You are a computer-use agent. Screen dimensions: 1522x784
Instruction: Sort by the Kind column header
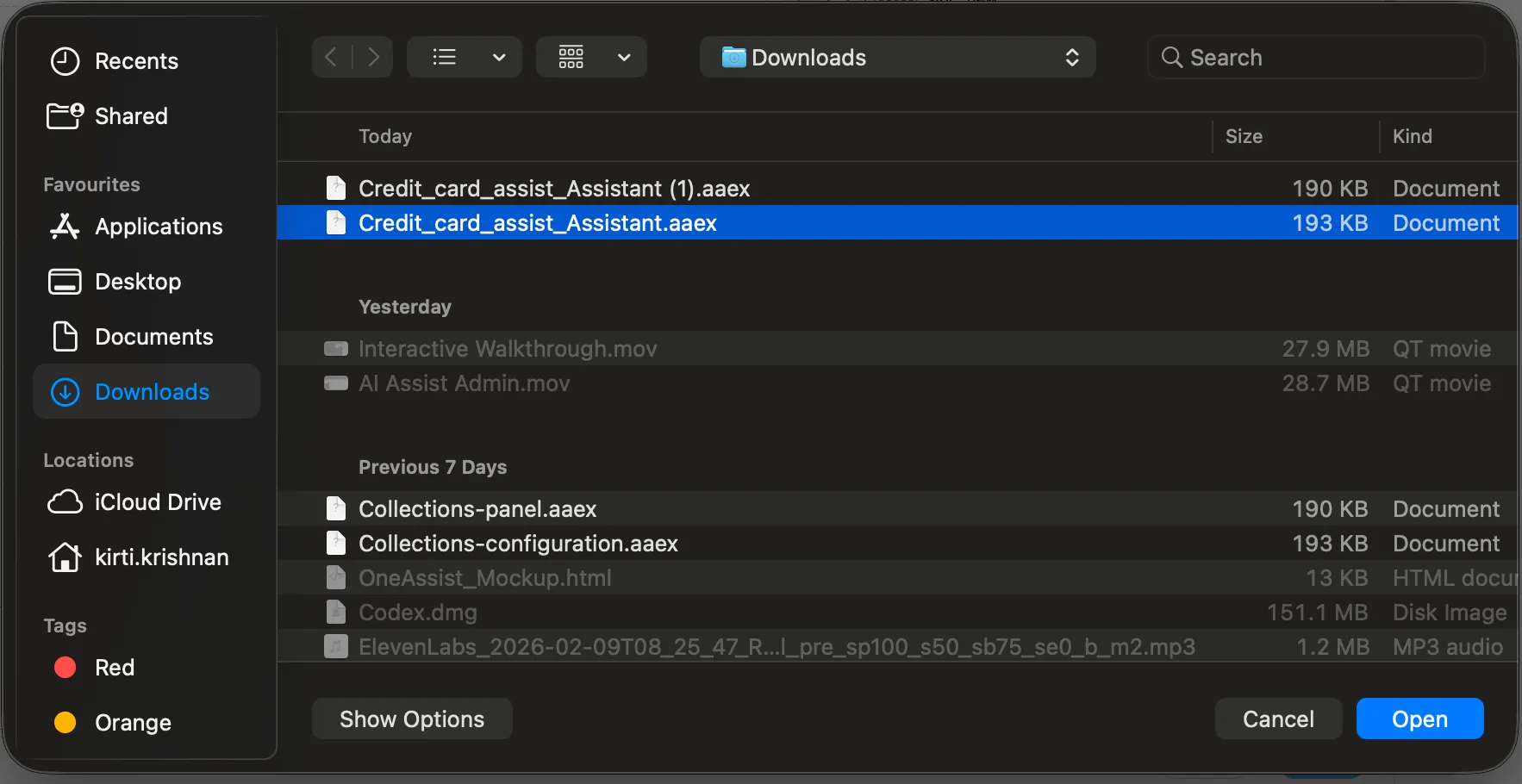(1413, 136)
